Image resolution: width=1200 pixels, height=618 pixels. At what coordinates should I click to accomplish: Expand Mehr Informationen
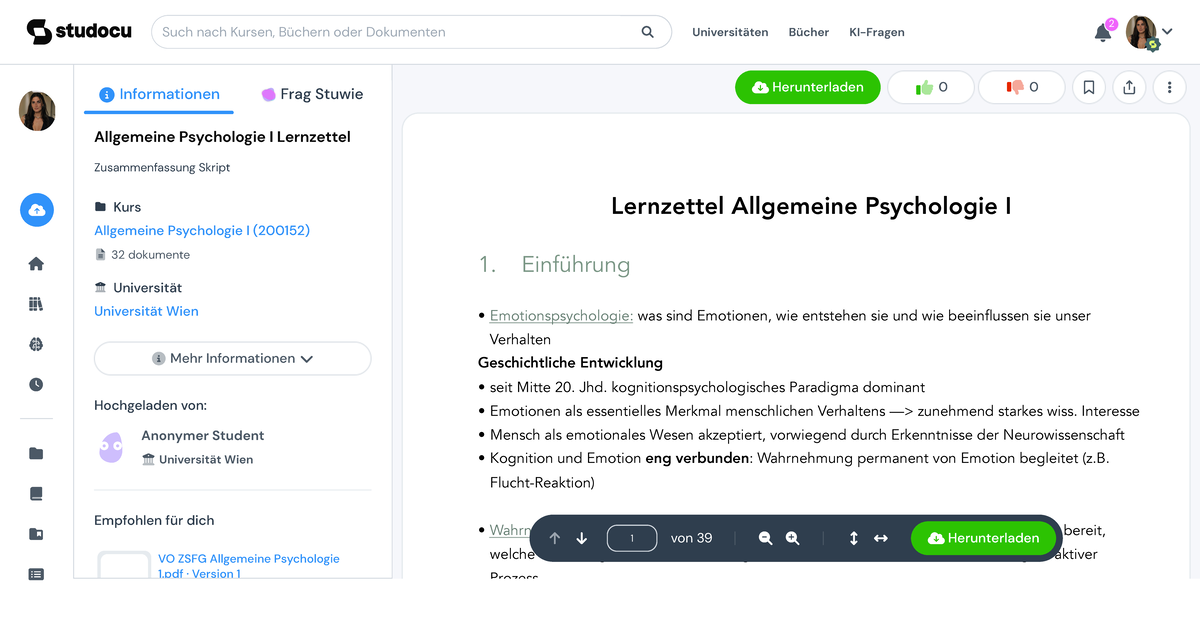click(232, 358)
